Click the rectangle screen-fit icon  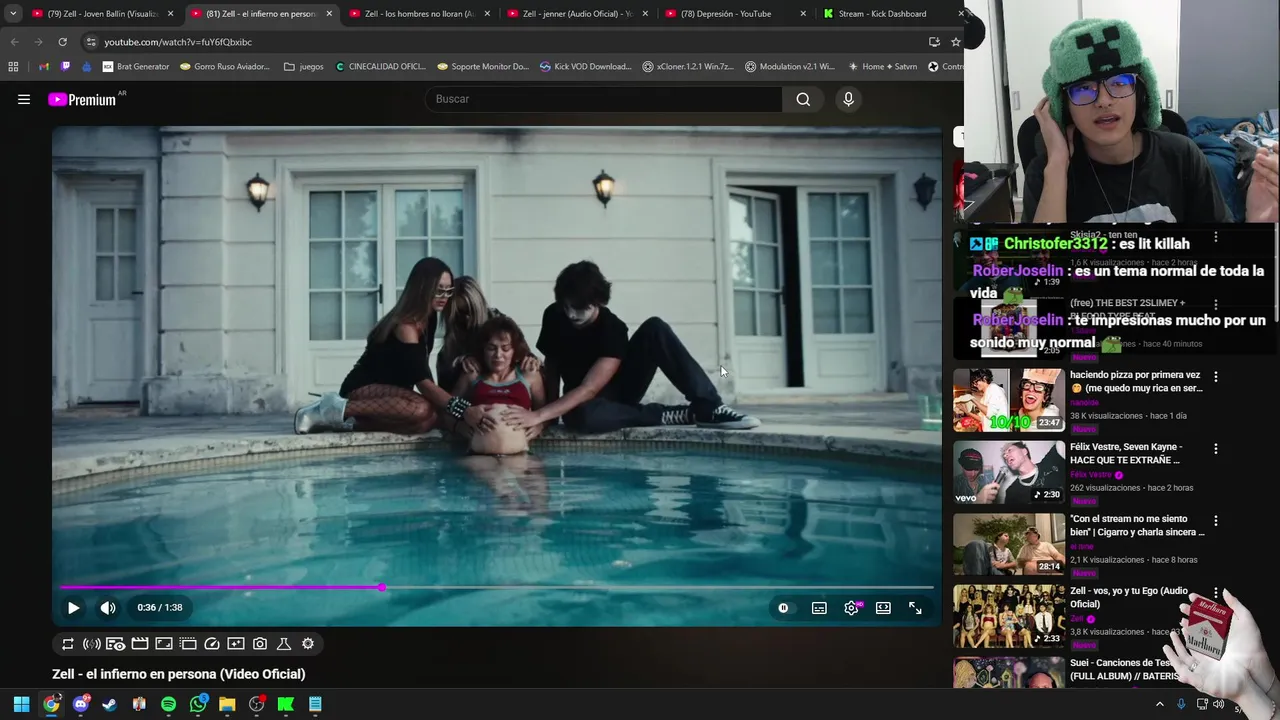[x=164, y=644]
